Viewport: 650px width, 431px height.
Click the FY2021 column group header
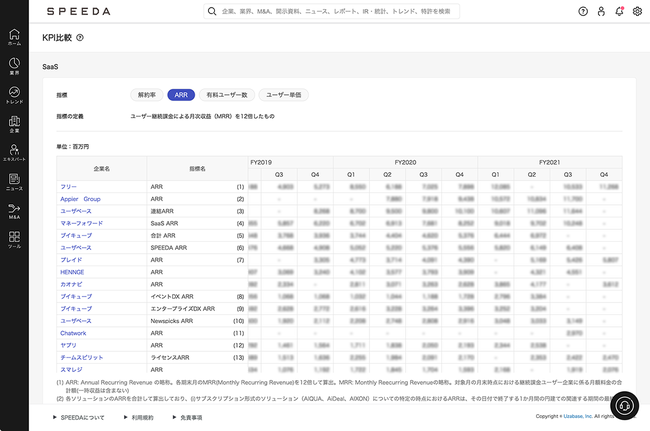[550, 162]
